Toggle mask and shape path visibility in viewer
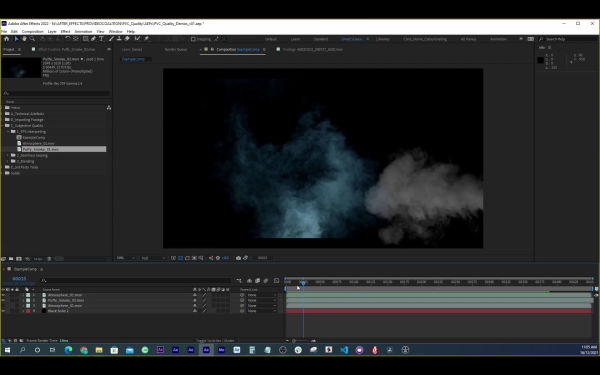 (187, 258)
